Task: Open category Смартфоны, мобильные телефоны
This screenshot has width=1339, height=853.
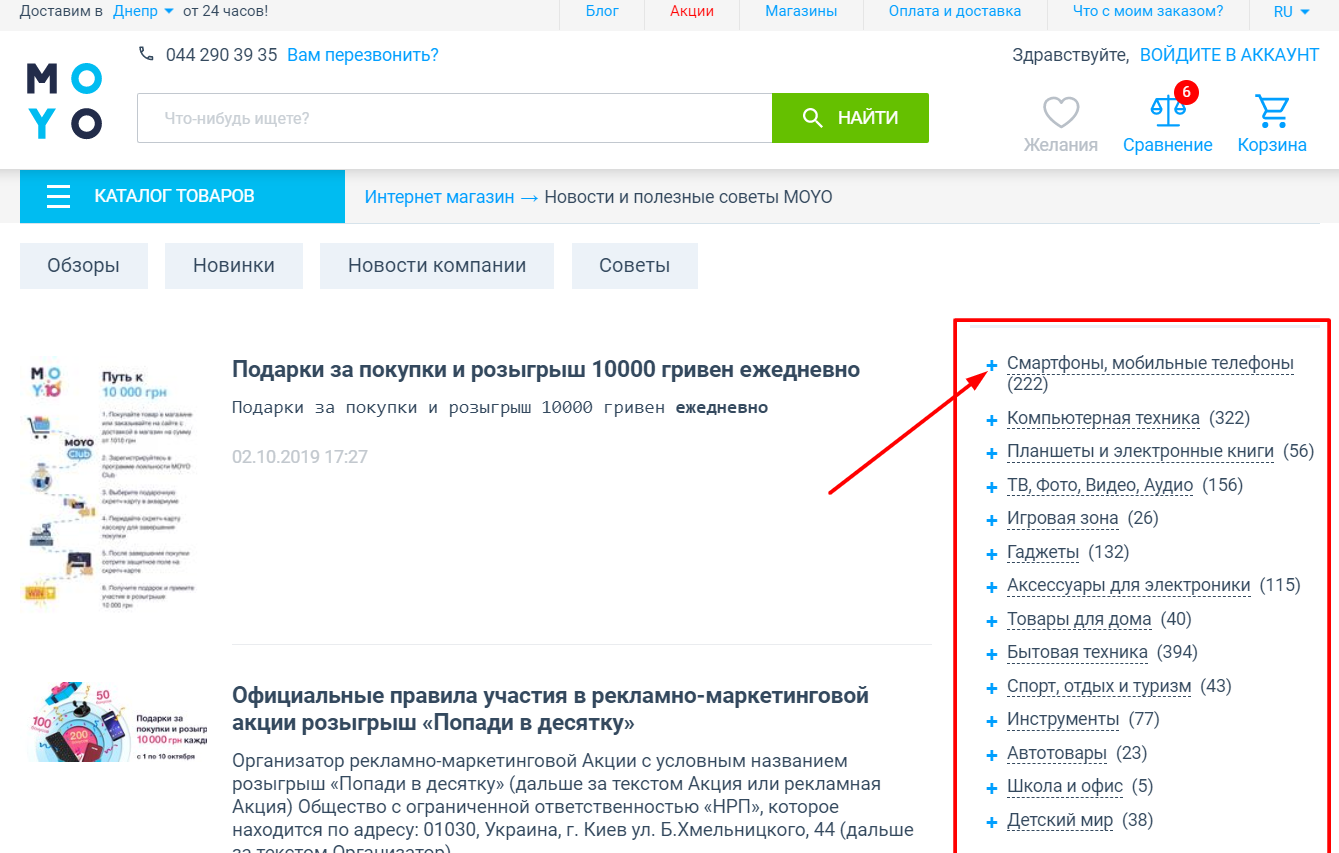Action: (1150, 363)
